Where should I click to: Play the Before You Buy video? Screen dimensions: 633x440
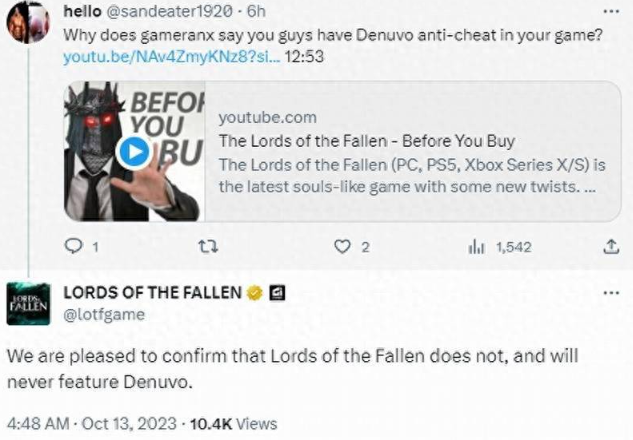pos(134,152)
